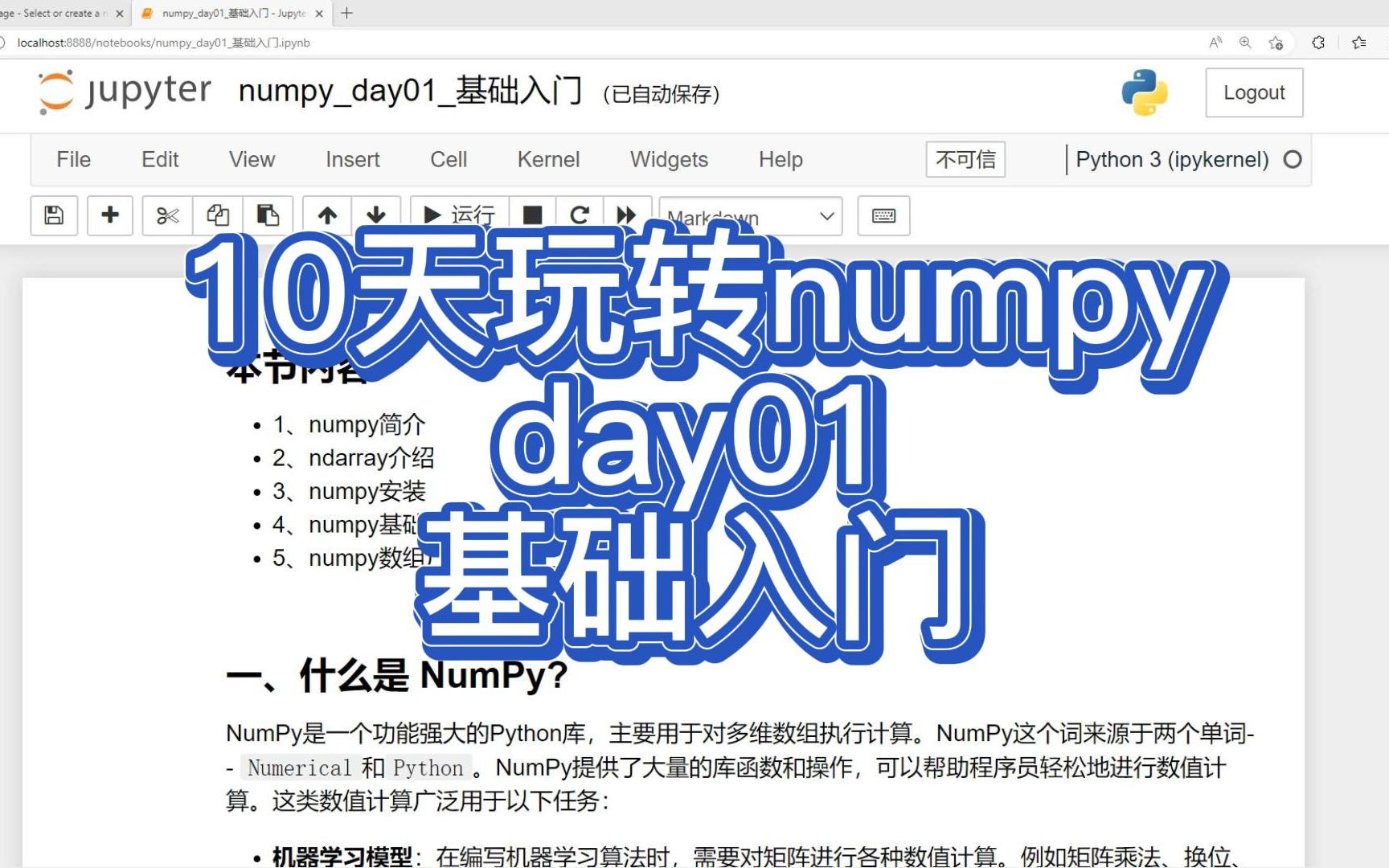
Task: Interrupt the kernel with the stop square
Action: point(532,215)
